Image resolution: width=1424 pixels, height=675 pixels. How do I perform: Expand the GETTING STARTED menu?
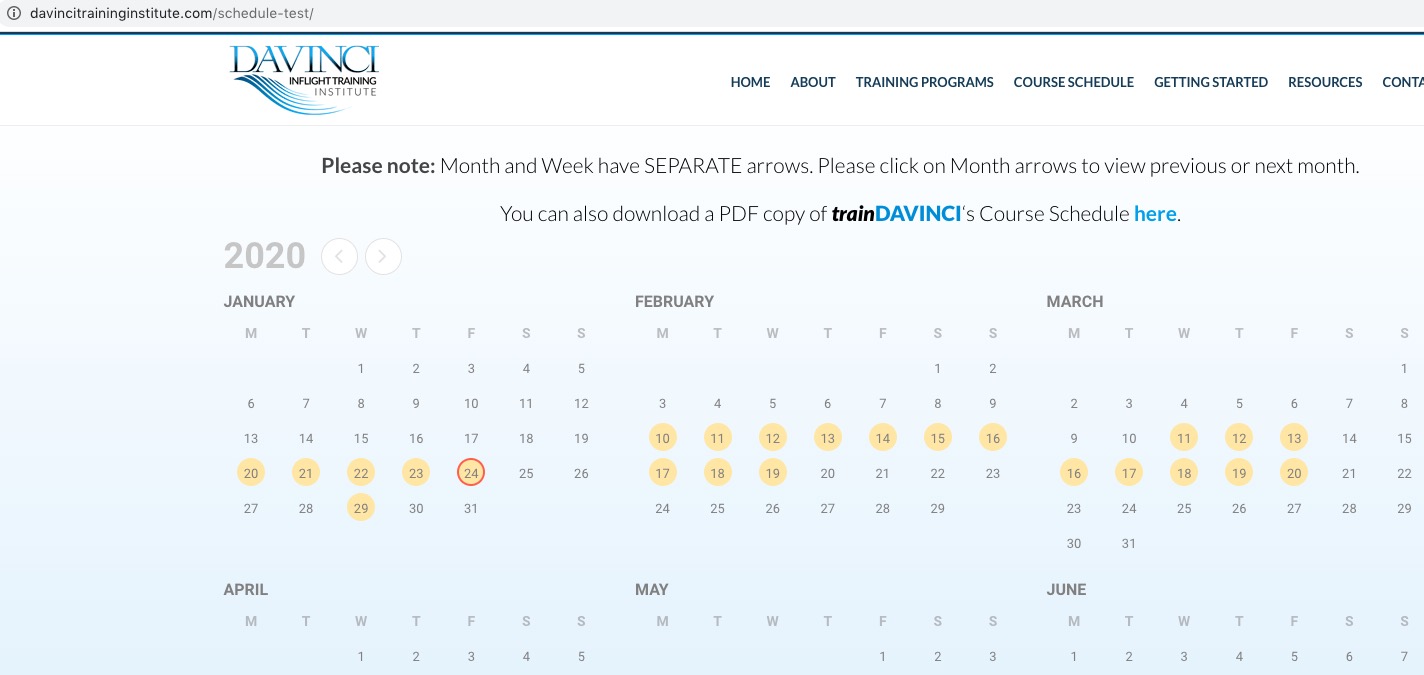(x=1210, y=82)
